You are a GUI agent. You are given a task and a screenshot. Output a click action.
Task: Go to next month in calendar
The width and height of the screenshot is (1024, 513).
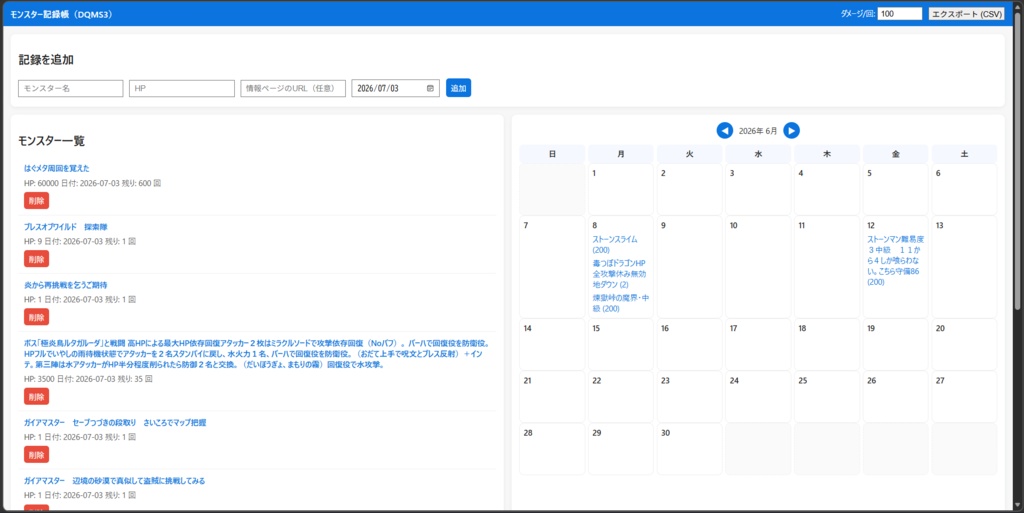pyautogui.click(x=792, y=131)
